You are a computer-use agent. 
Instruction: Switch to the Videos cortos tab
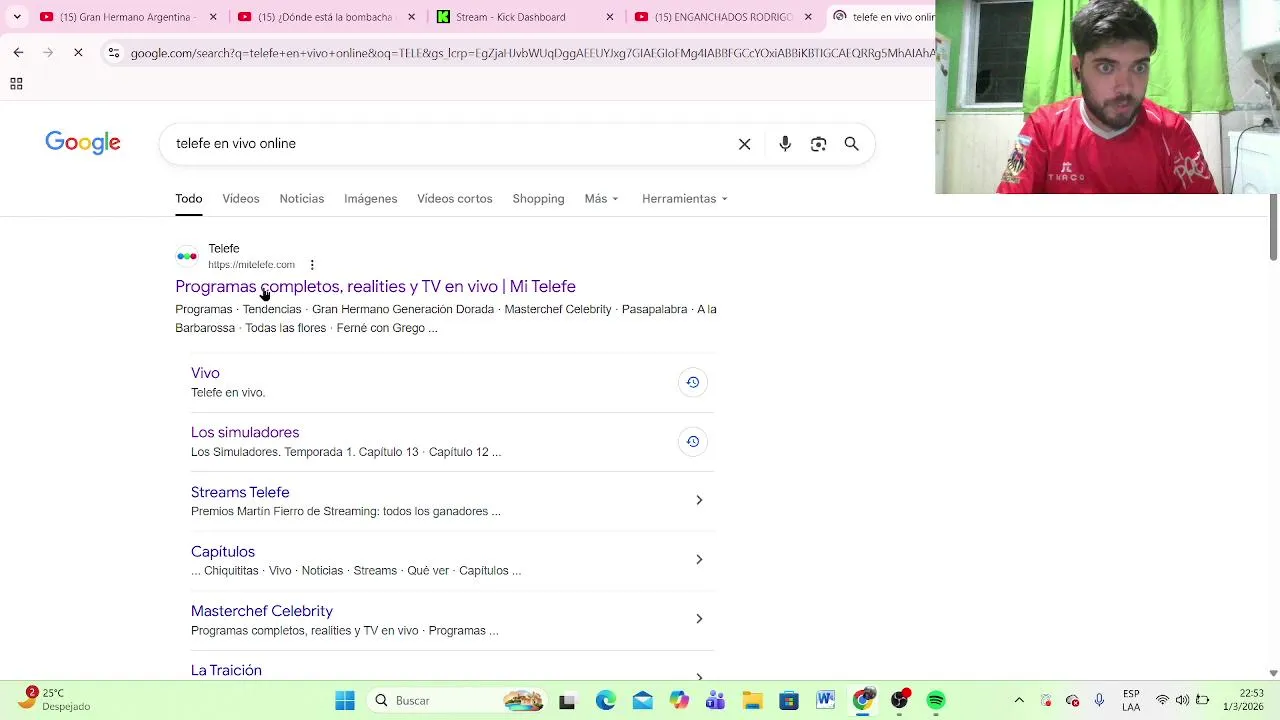pyautogui.click(x=455, y=199)
